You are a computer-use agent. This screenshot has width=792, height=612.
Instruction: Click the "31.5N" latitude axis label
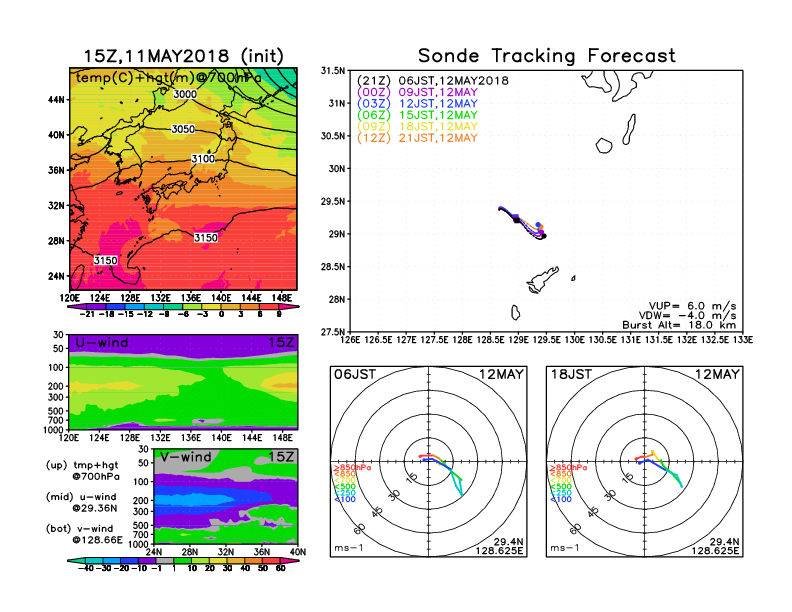coord(333,71)
